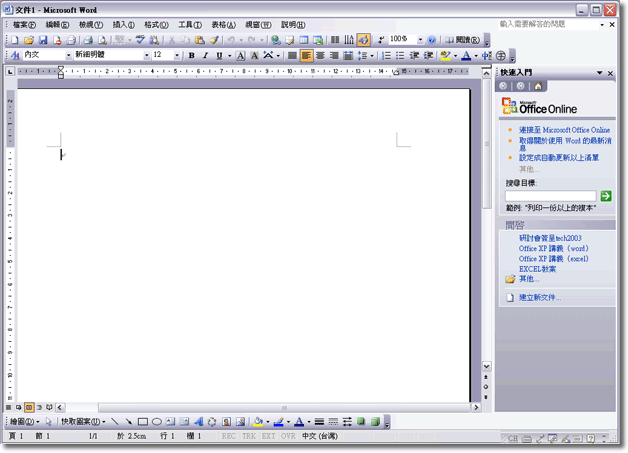Screen dimensions: 628x453
Task: Open the 格式 (Format) menu
Action: (x=155, y=24)
